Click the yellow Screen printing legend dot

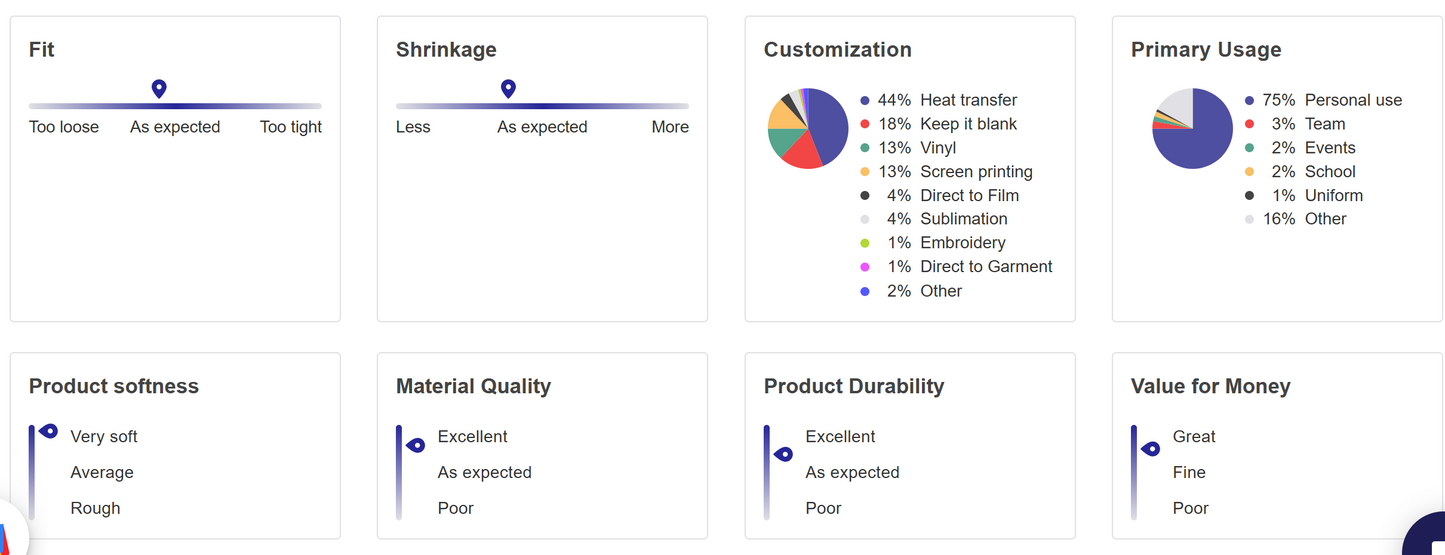click(x=865, y=172)
